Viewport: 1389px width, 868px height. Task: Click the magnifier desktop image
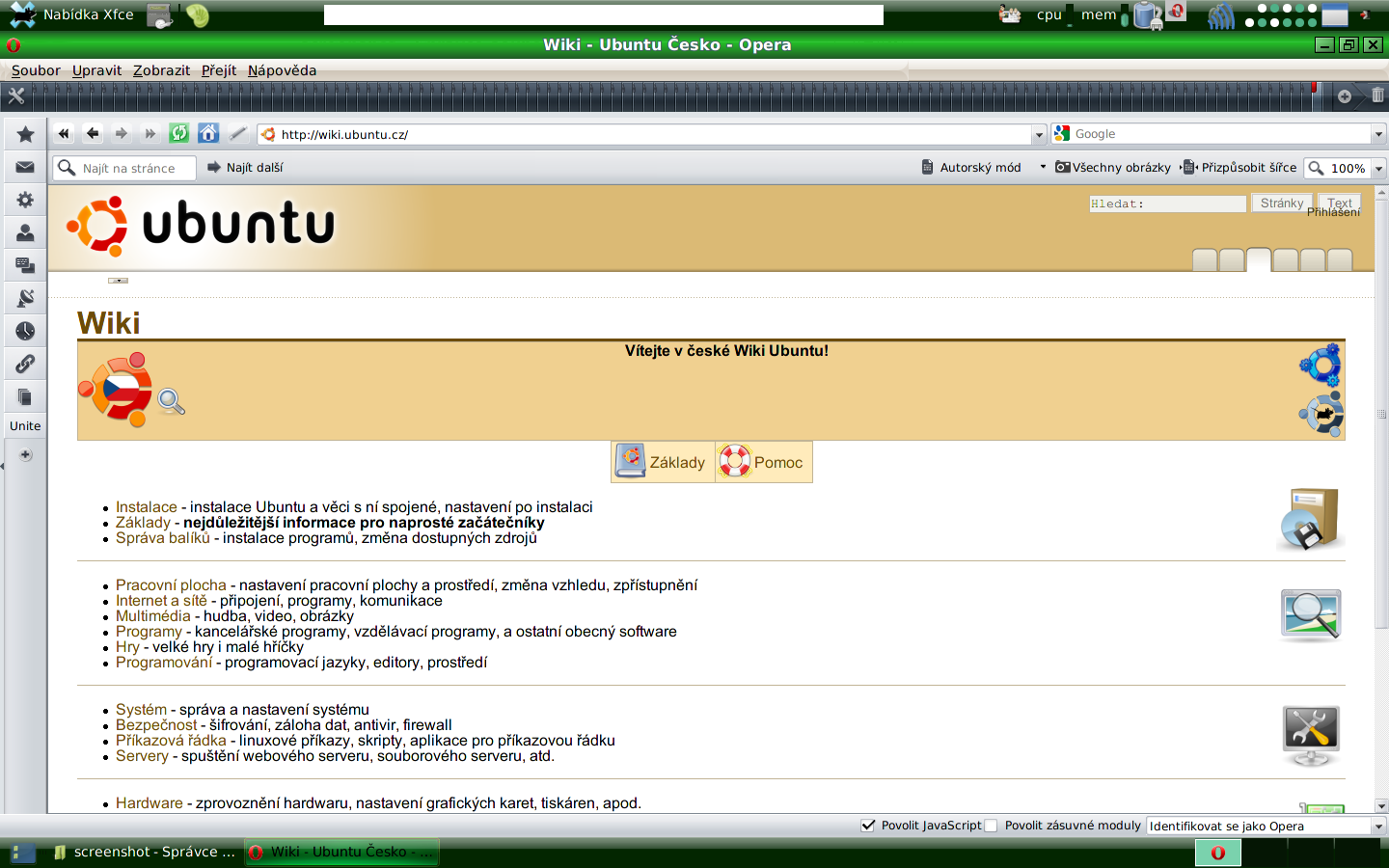(x=1310, y=615)
